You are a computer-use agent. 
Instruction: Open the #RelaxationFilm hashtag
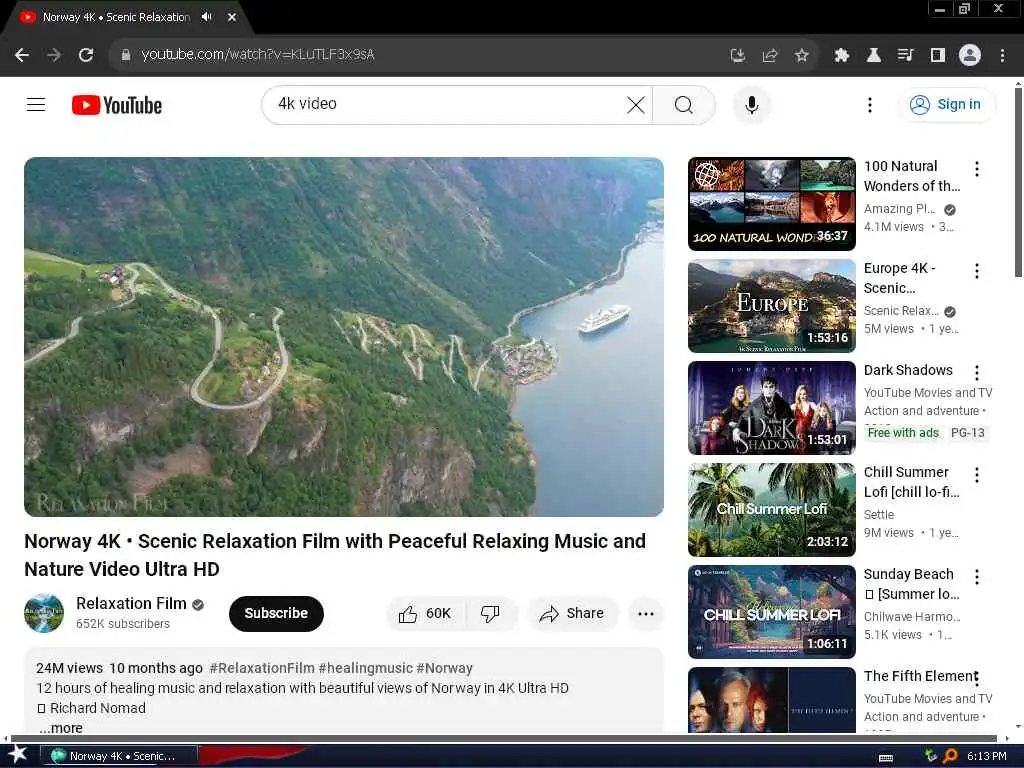(x=262, y=668)
